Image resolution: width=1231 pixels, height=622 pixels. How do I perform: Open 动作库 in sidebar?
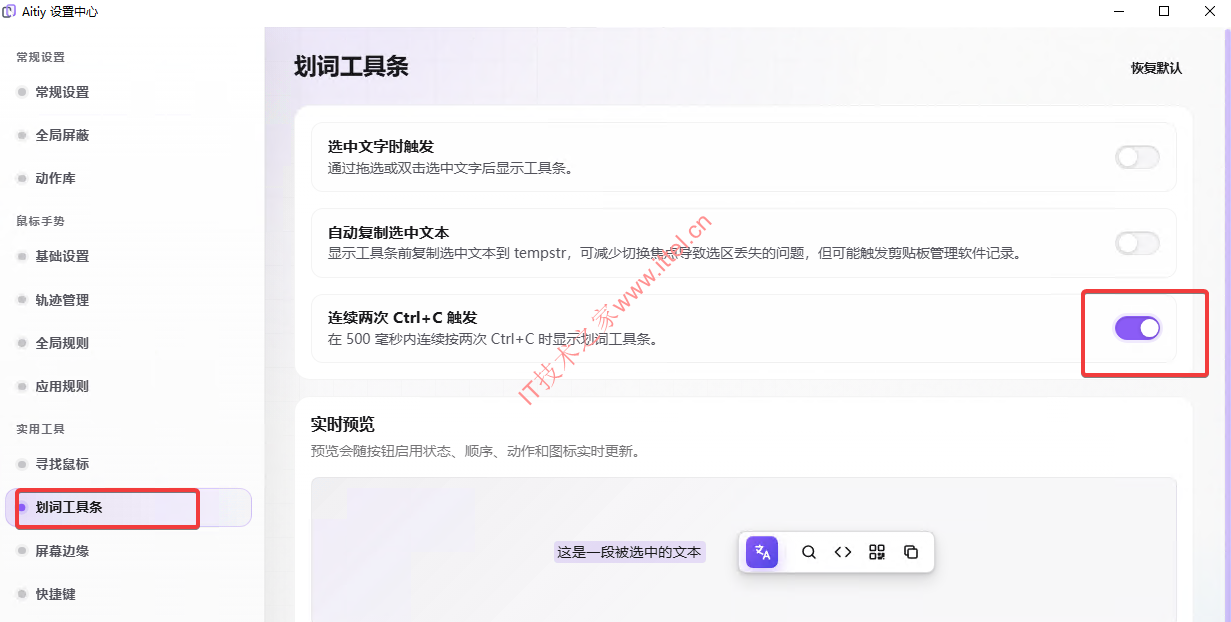128,178
